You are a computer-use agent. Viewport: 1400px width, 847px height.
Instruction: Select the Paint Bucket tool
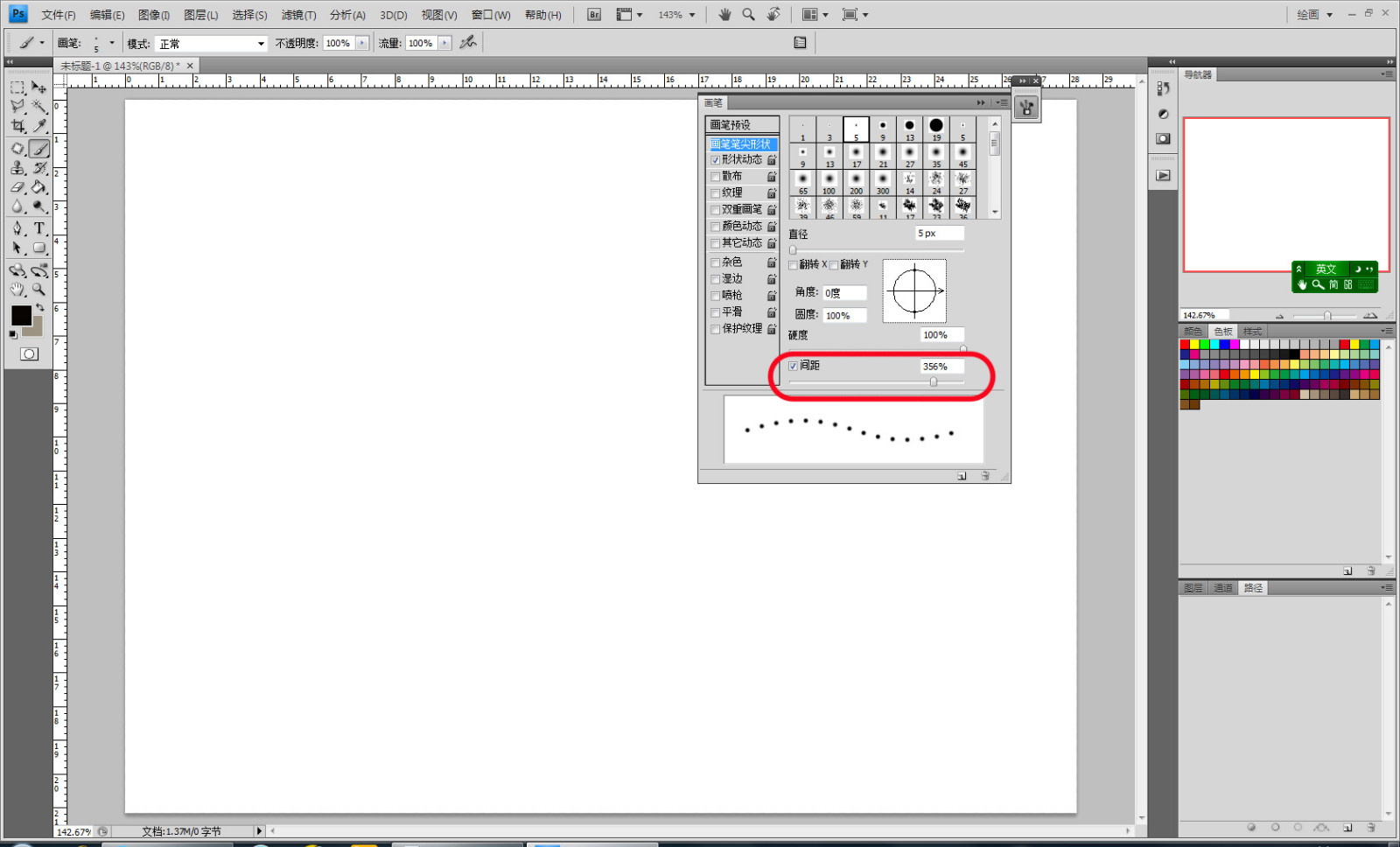point(39,187)
